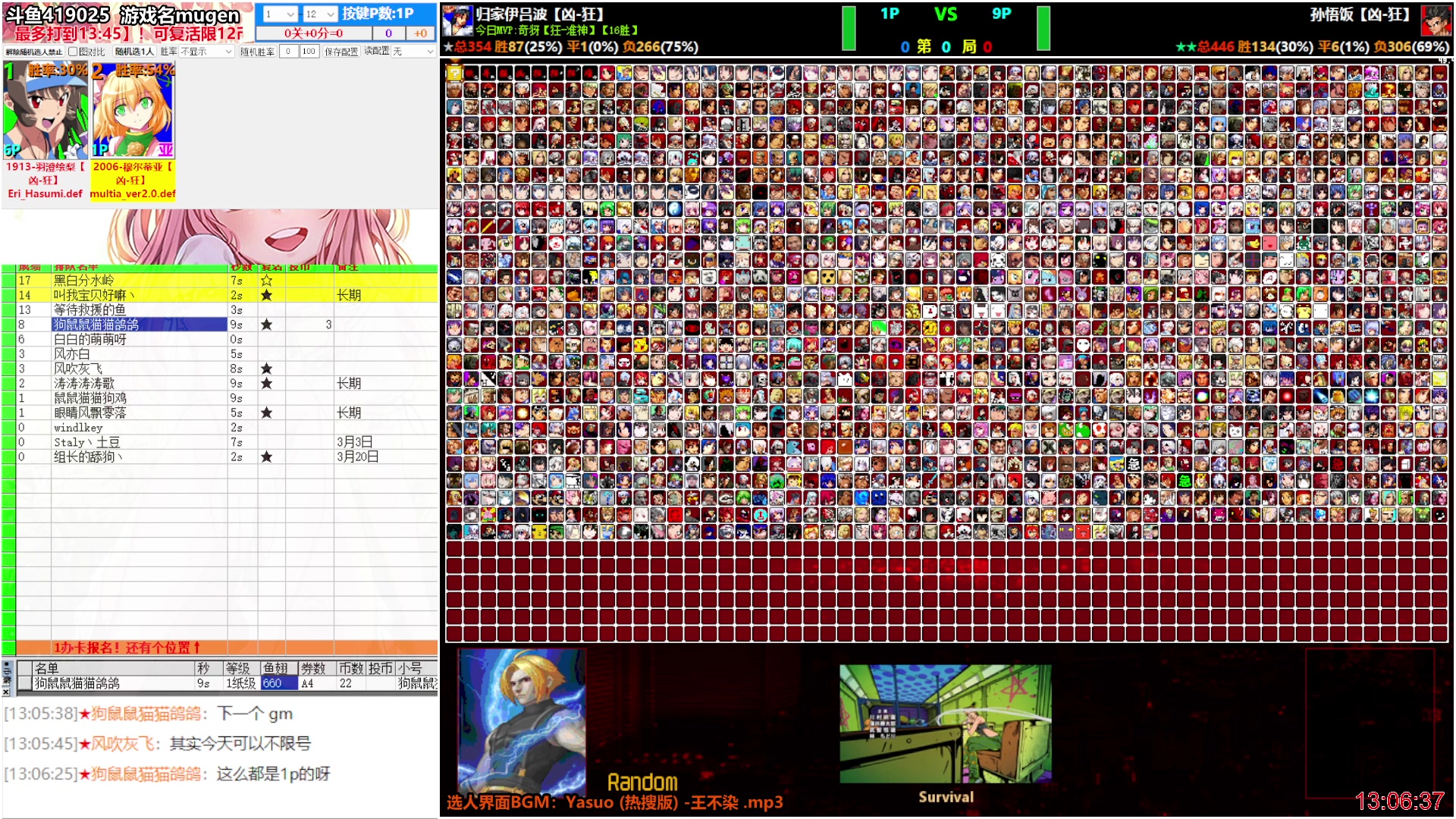Click the 1办卡报名 orange signup banner
This screenshot has width=1456, height=819.
click(x=227, y=648)
